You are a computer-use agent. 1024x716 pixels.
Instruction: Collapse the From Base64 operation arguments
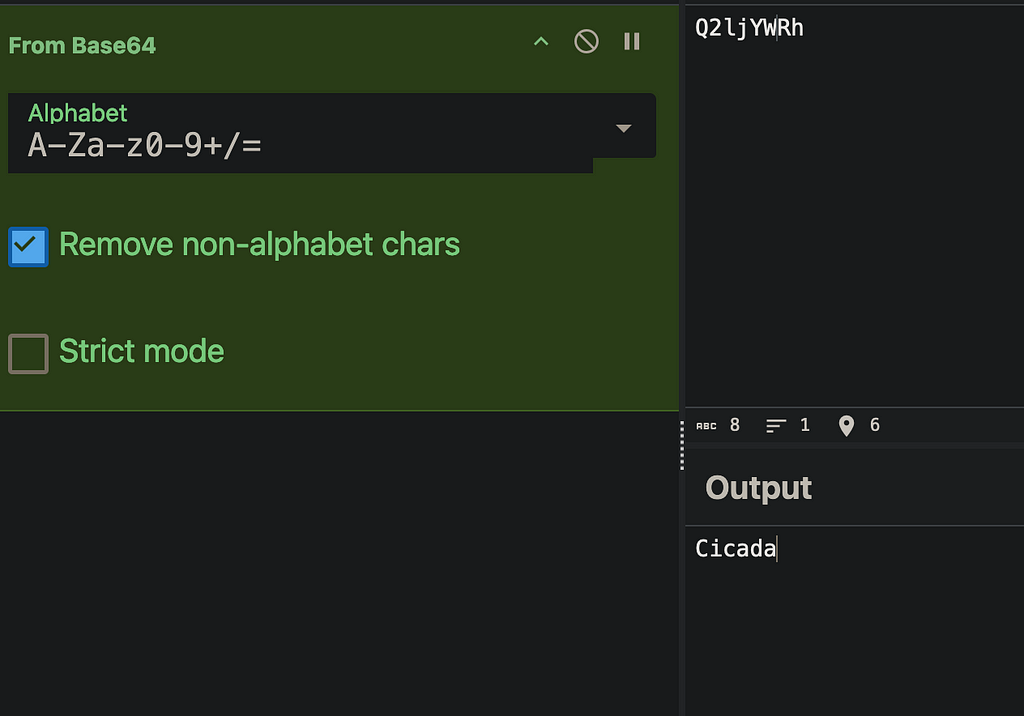tap(541, 42)
